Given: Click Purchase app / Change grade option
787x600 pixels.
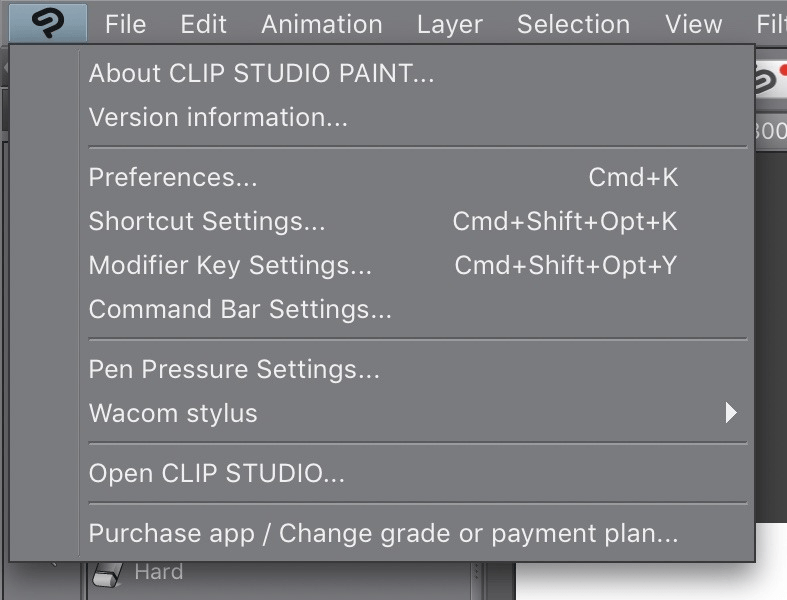Looking at the screenshot, I should pos(383,533).
